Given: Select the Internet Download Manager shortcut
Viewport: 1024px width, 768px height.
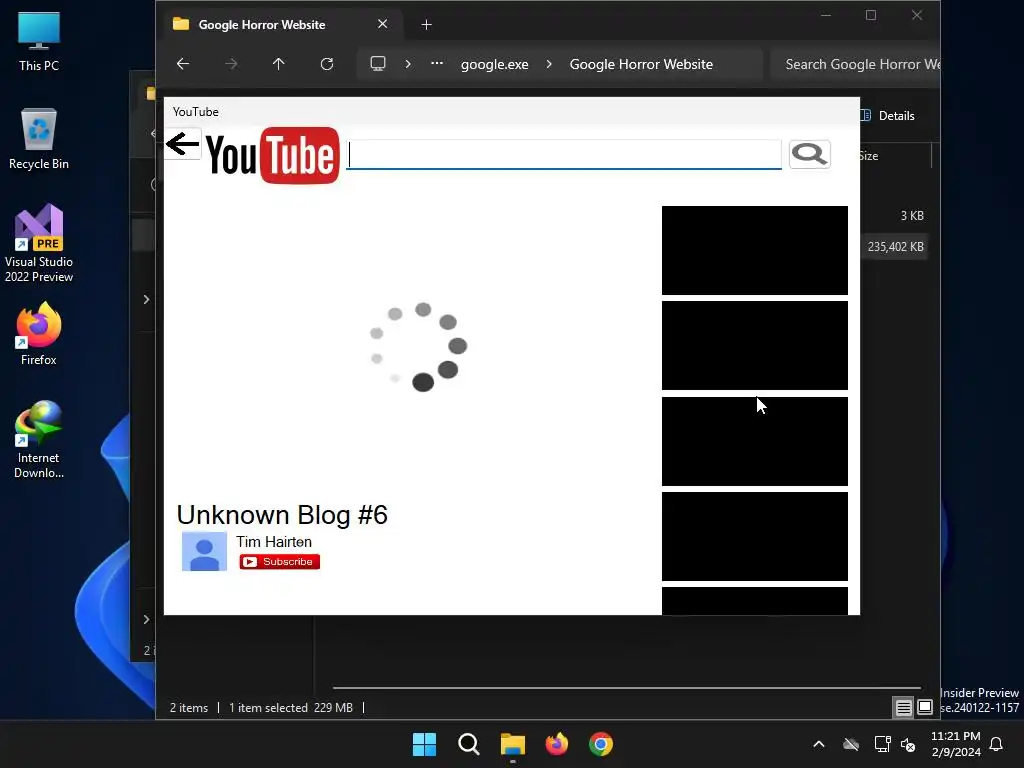Looking at the screenshot, I should point(39,440).
